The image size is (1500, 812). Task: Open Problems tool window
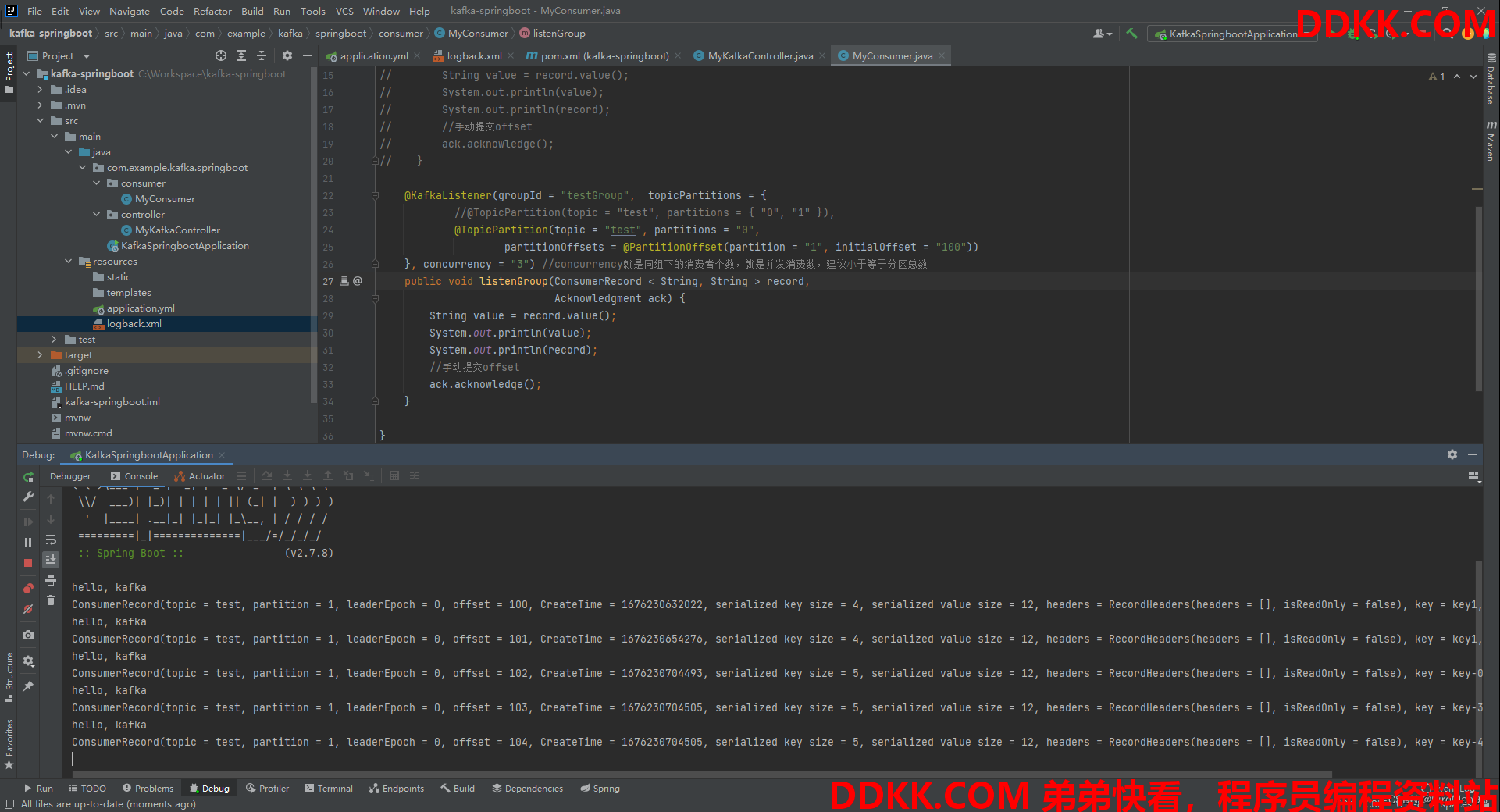tap(147, 789)
